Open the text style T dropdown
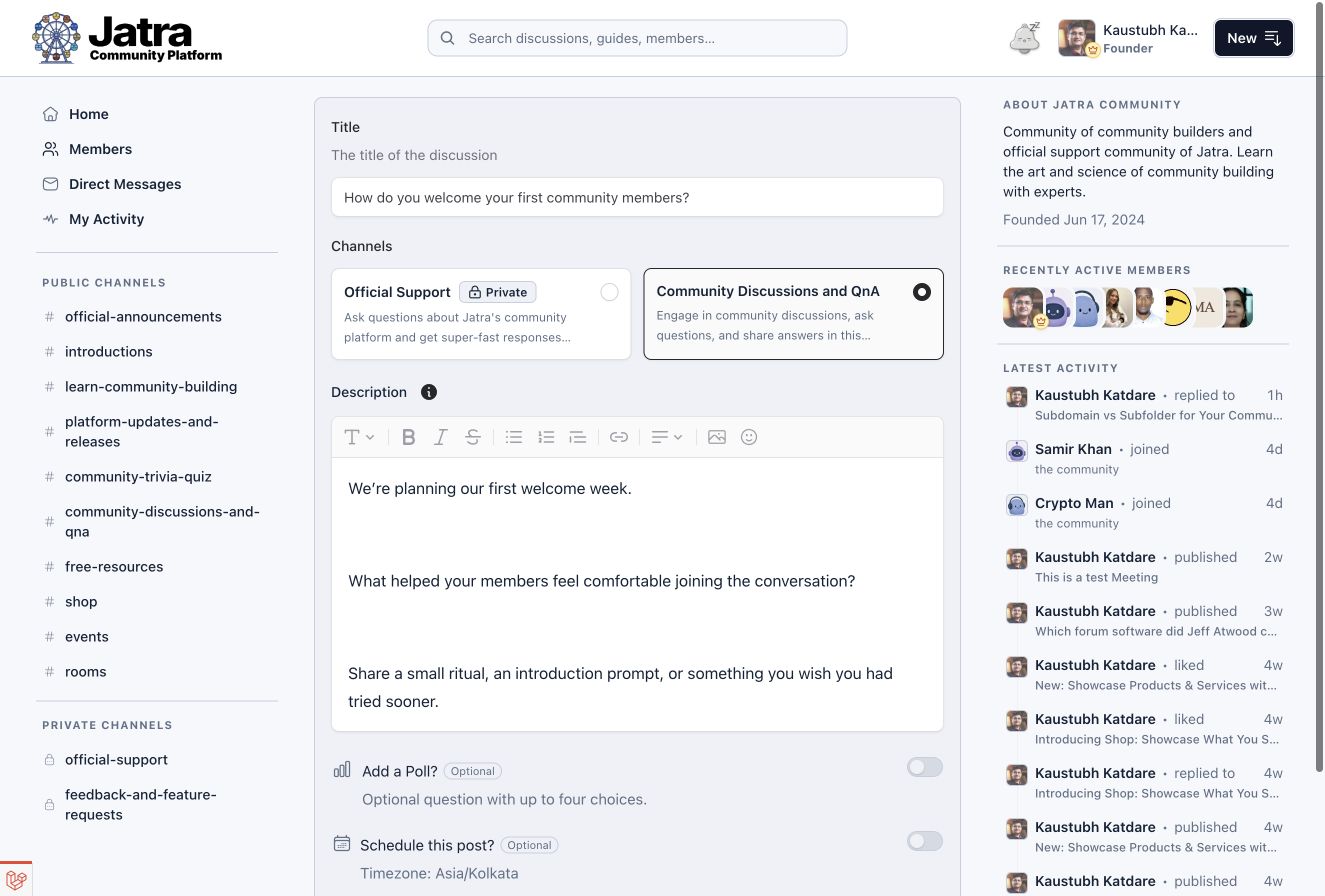 tap(360, 437)
